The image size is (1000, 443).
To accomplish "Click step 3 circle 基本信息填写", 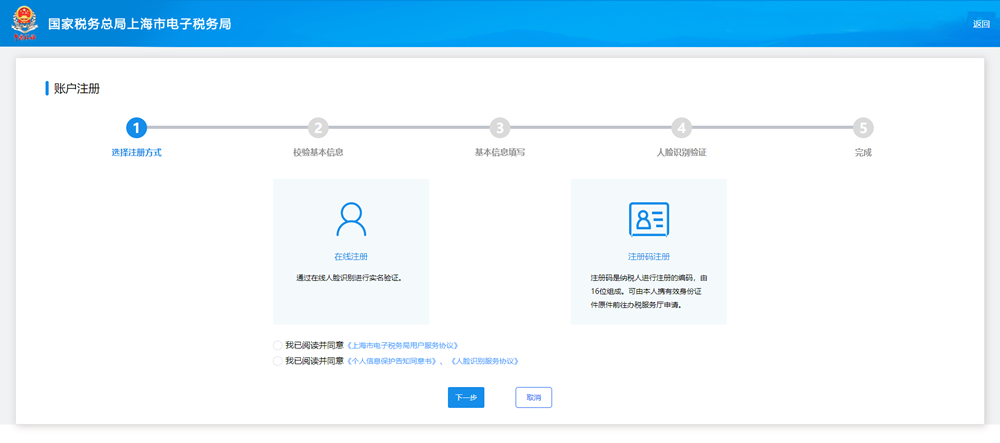I will pos(499,128).
